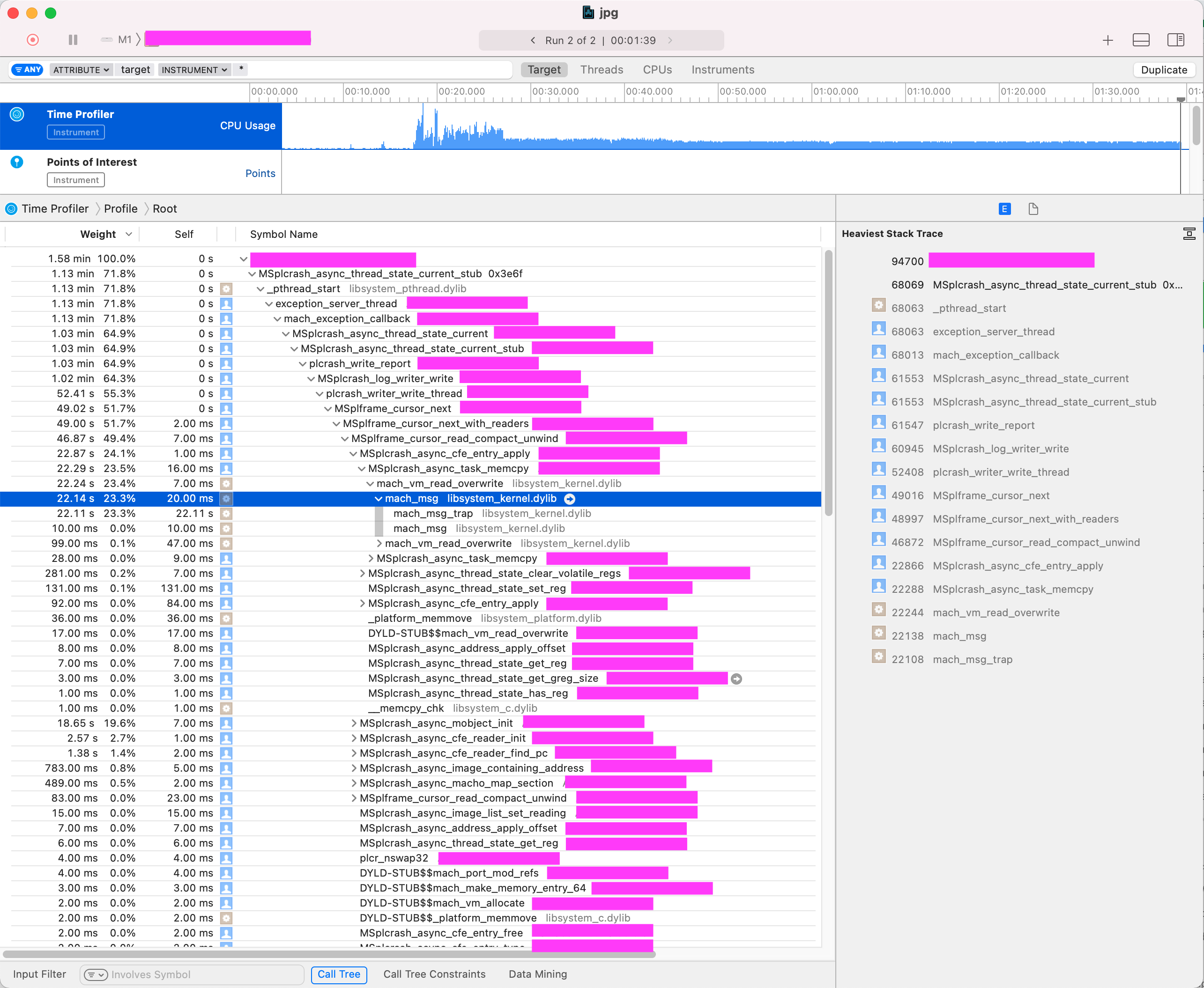Click the icon beside 49016 MSplframe_cursor_next
This screenshot has width=1204, height=988.
pyautogui.click(x=879, y=493)
